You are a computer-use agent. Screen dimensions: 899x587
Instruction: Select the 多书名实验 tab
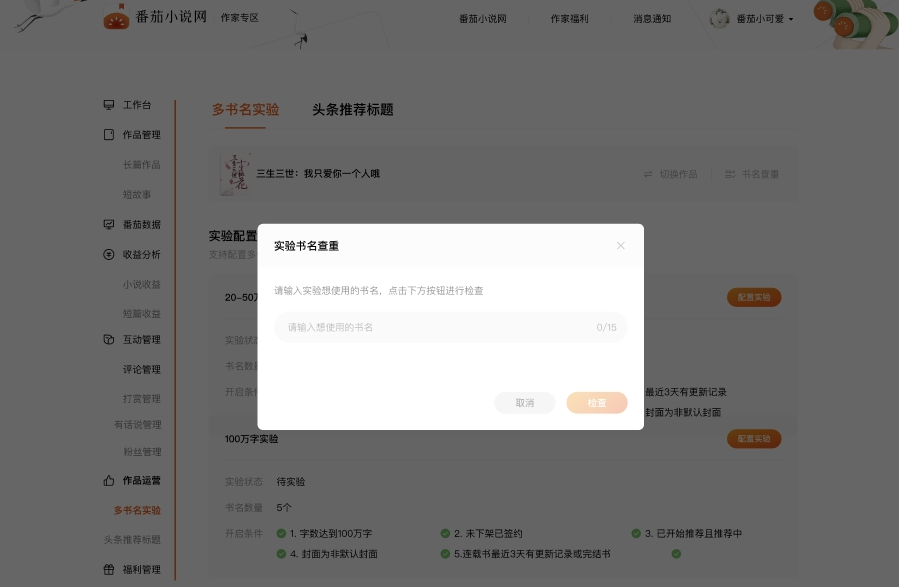(245, 110)
